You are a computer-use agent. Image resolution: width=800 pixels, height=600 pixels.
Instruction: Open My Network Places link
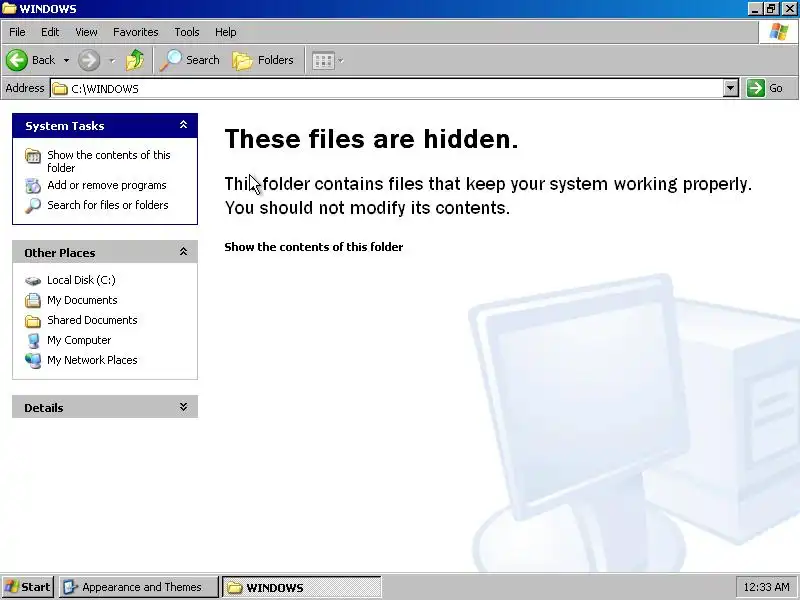pos(92,360)
